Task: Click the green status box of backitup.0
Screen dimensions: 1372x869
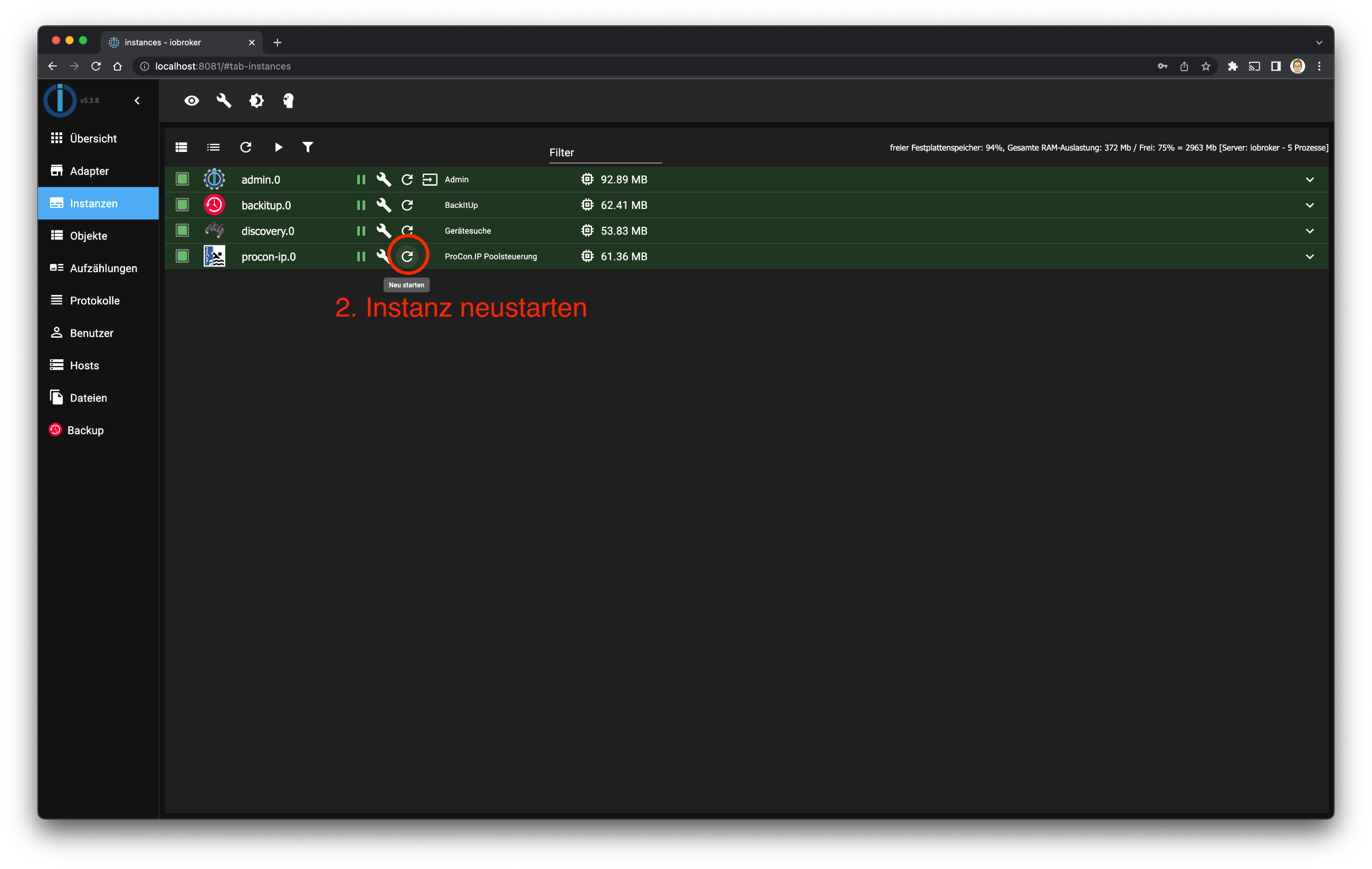Action: [183, 205]
